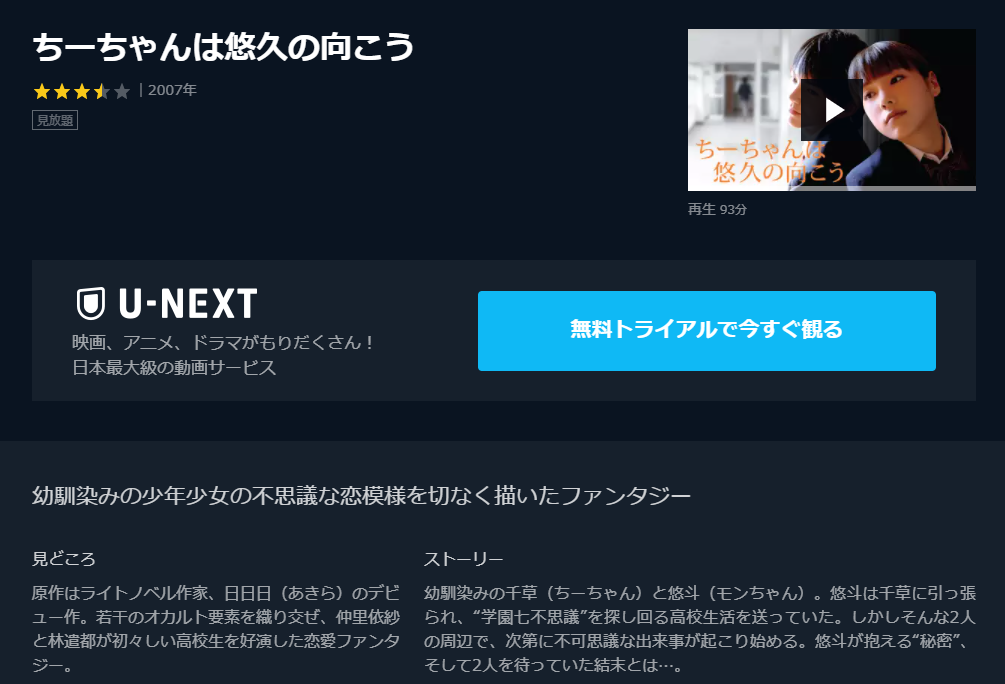Click the U-NEXT wordmark text
The height and width of the screenshot is (684, 1005).
188,303
